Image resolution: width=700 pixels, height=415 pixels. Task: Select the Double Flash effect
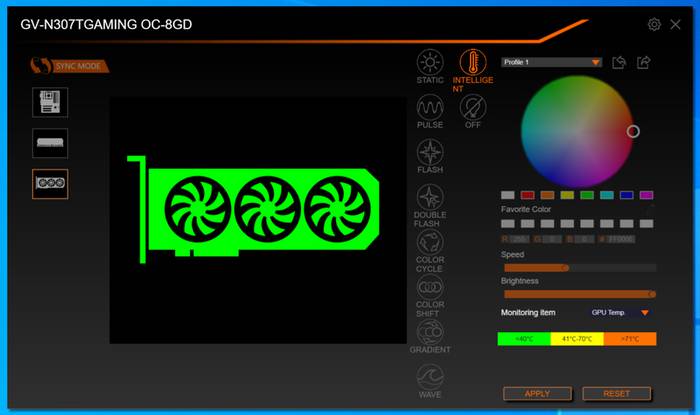(x=430, y=206)
